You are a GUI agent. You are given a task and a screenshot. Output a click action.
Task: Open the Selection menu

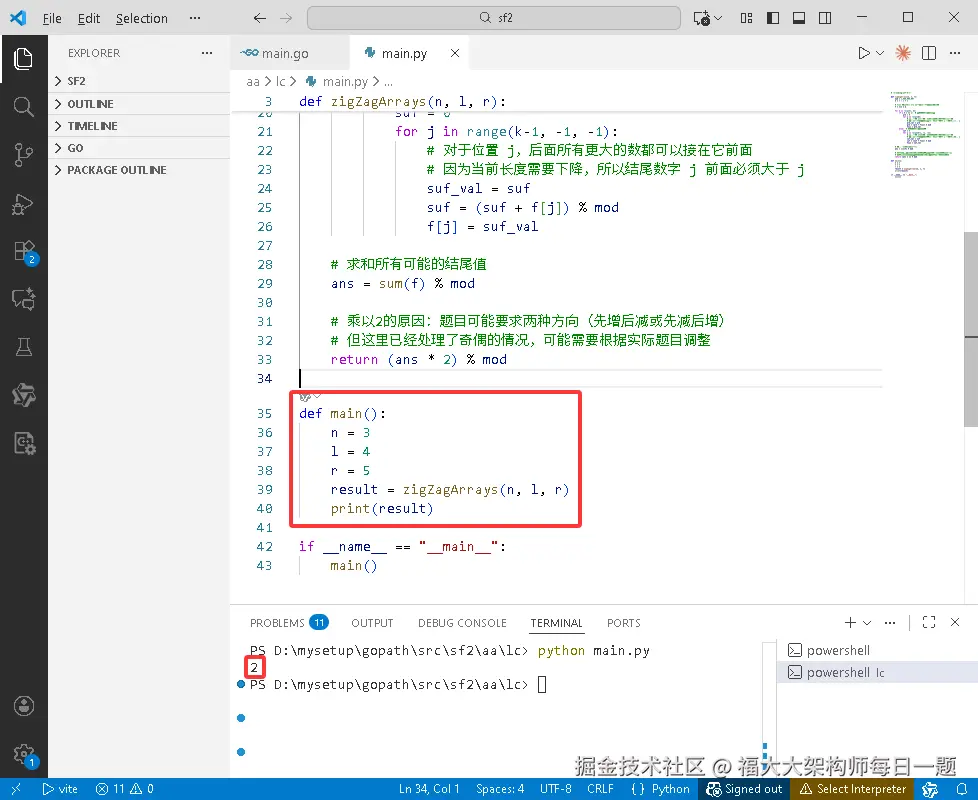pos(142,19)
